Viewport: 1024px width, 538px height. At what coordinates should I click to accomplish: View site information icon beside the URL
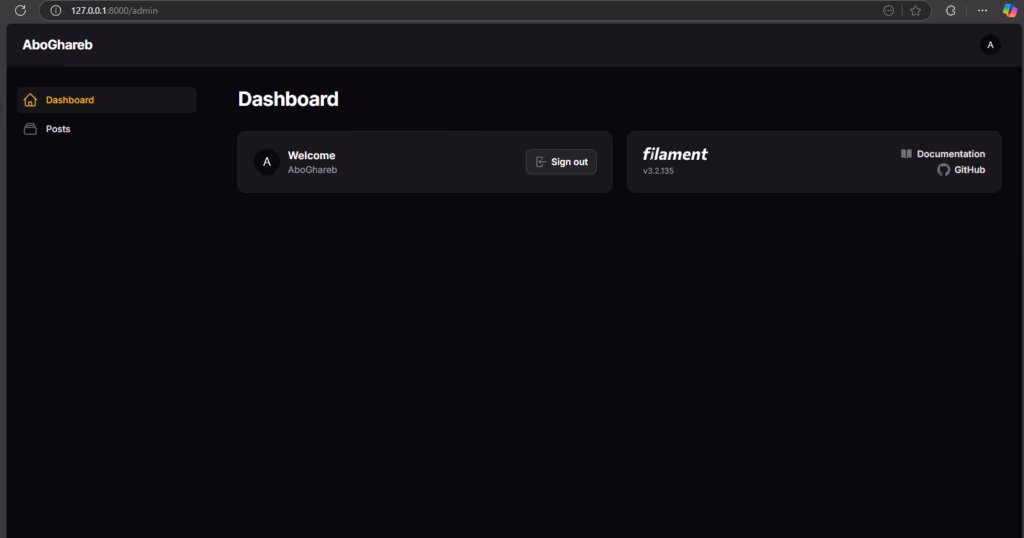[x=56, y=10]
